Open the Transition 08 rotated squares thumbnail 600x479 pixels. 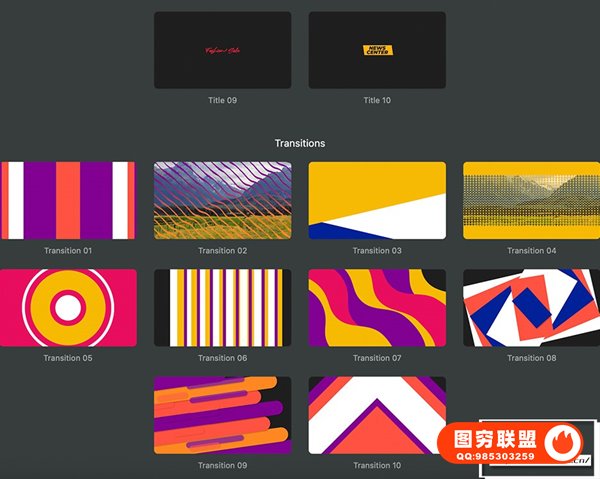tap(531, 308)
